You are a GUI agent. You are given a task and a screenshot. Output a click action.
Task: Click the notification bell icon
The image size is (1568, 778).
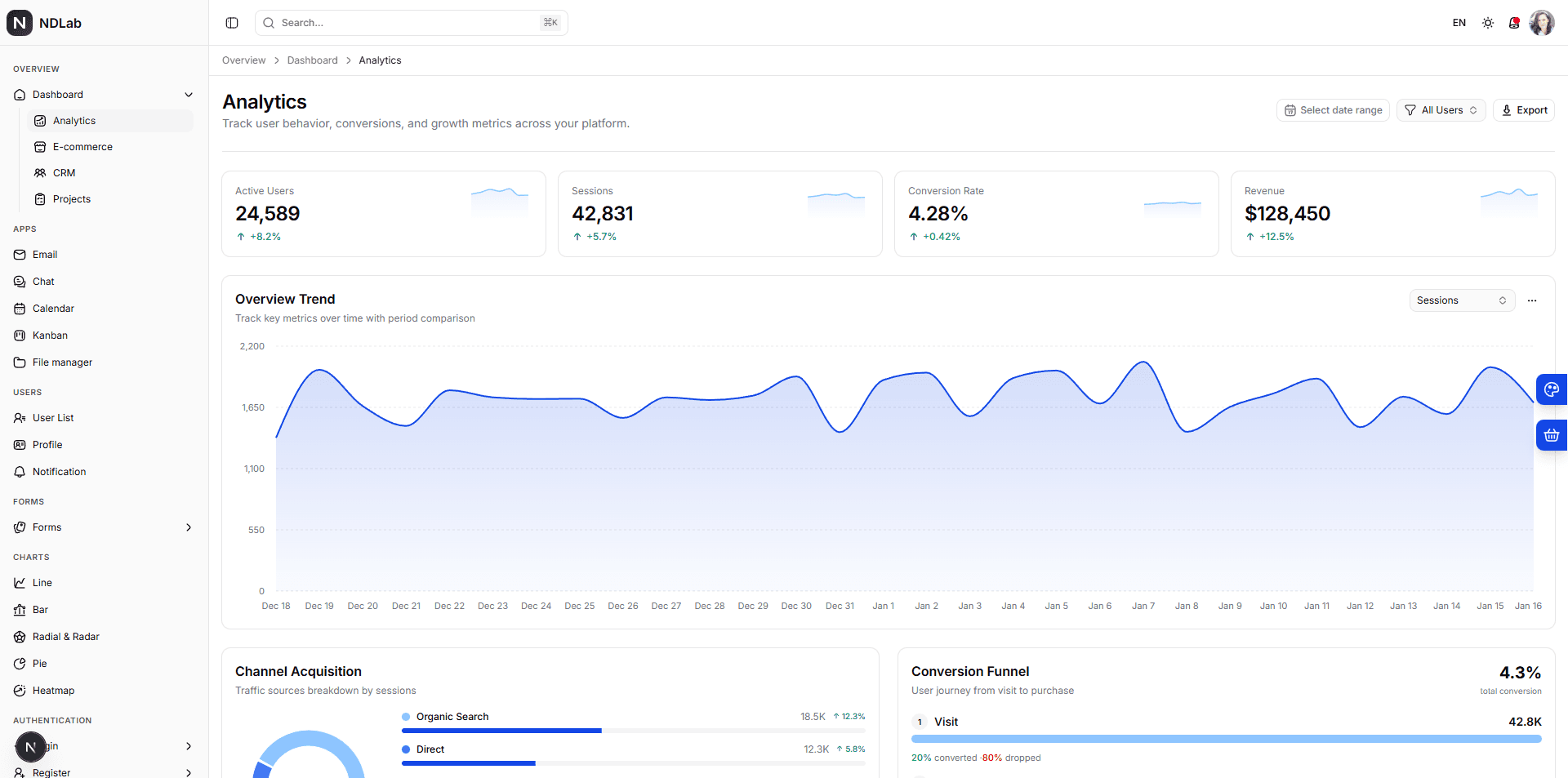click(1514, 22)
